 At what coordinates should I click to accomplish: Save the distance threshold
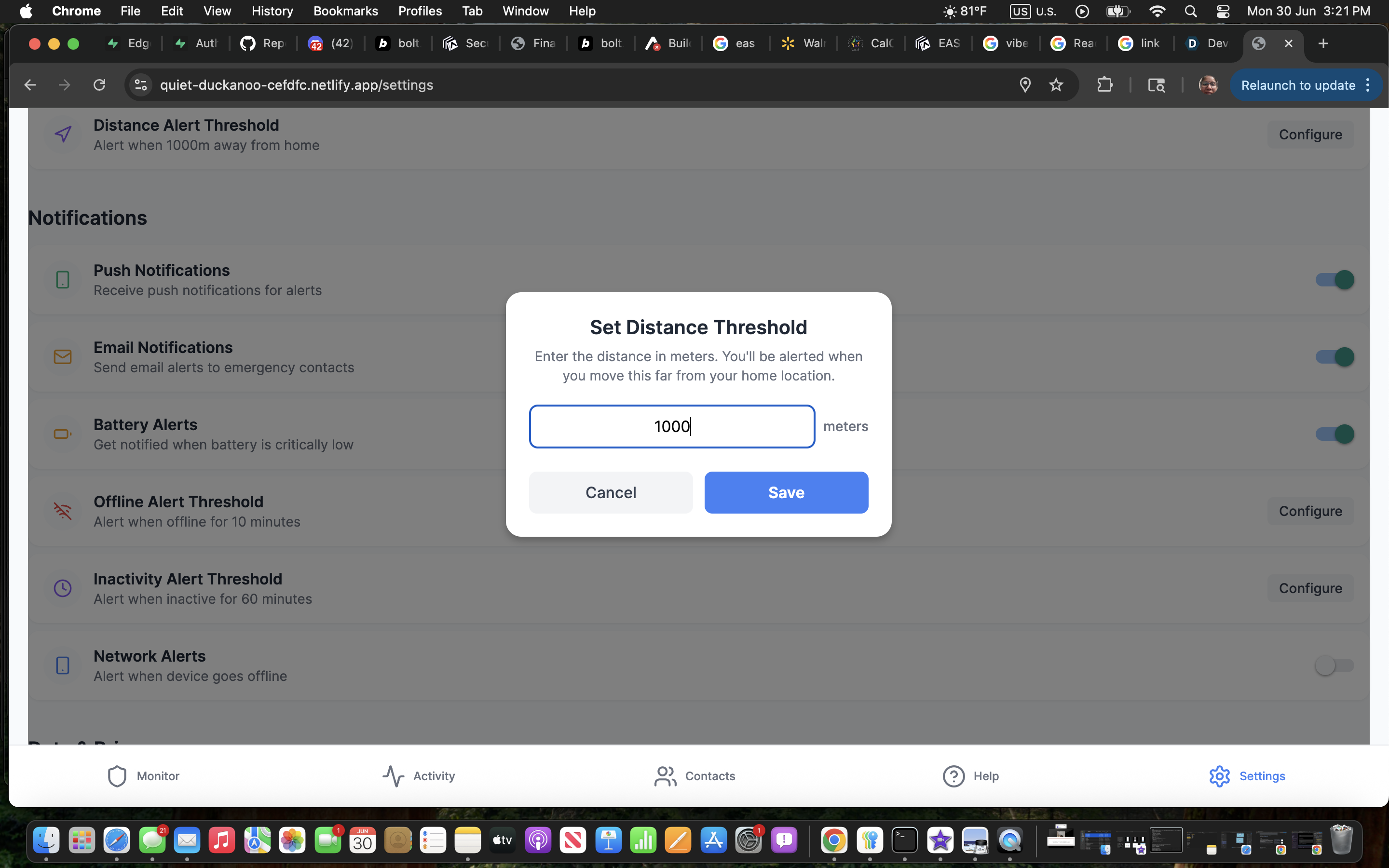(x=786, y=492)
